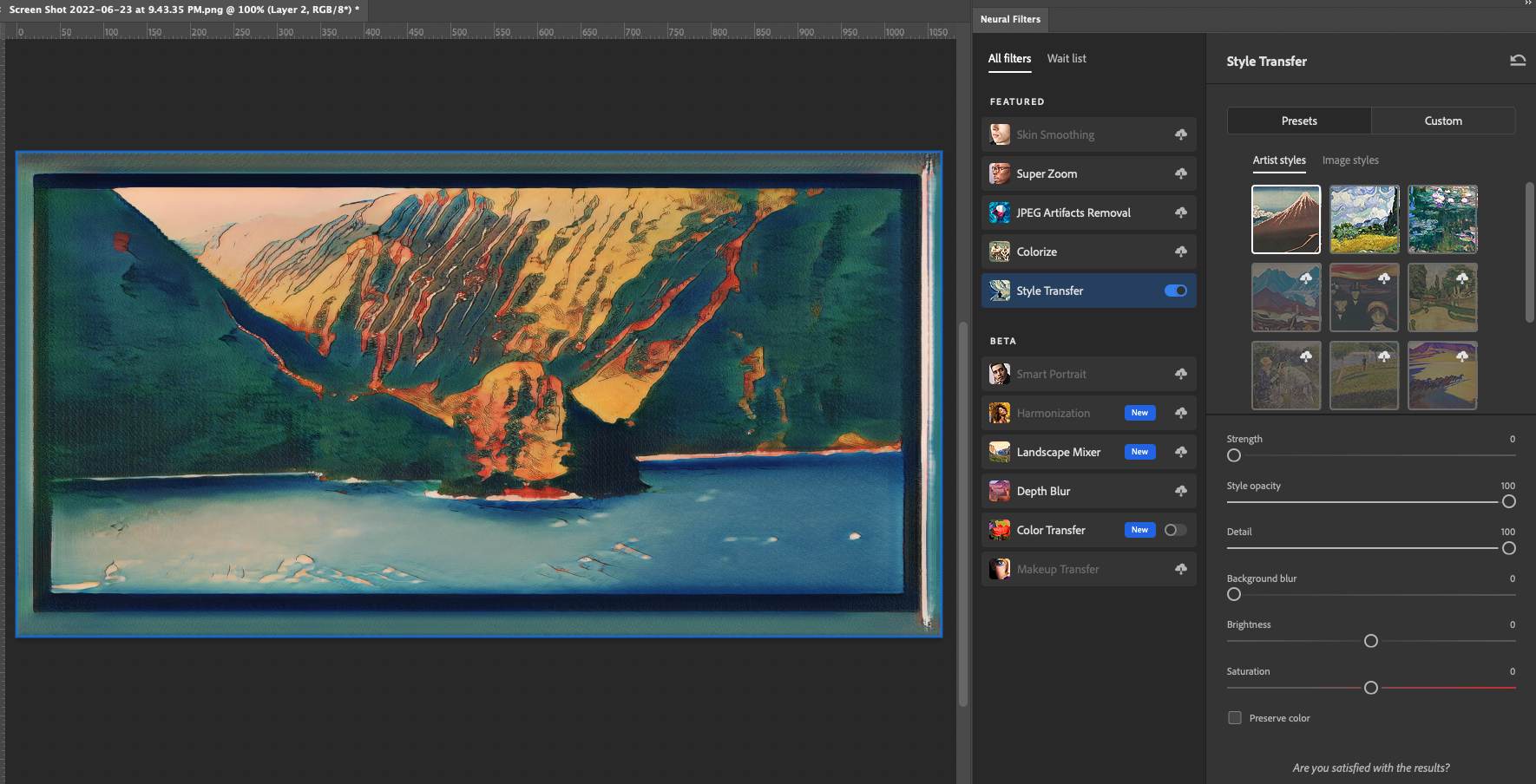Click the Presets button in Style Transfer
Screen dimensions: 1536x784
[1298, 121]
